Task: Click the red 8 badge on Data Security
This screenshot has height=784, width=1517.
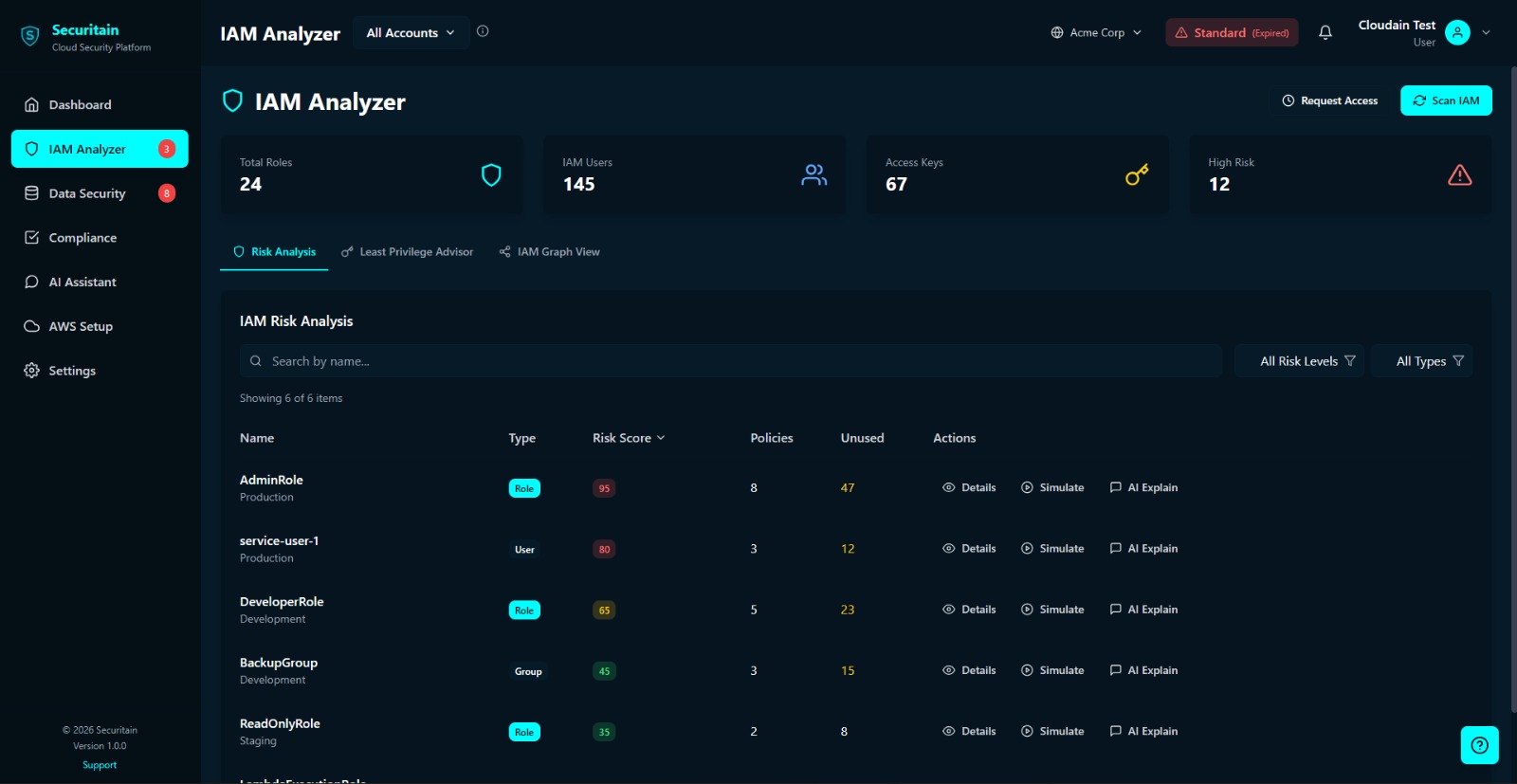Action: 167,193
